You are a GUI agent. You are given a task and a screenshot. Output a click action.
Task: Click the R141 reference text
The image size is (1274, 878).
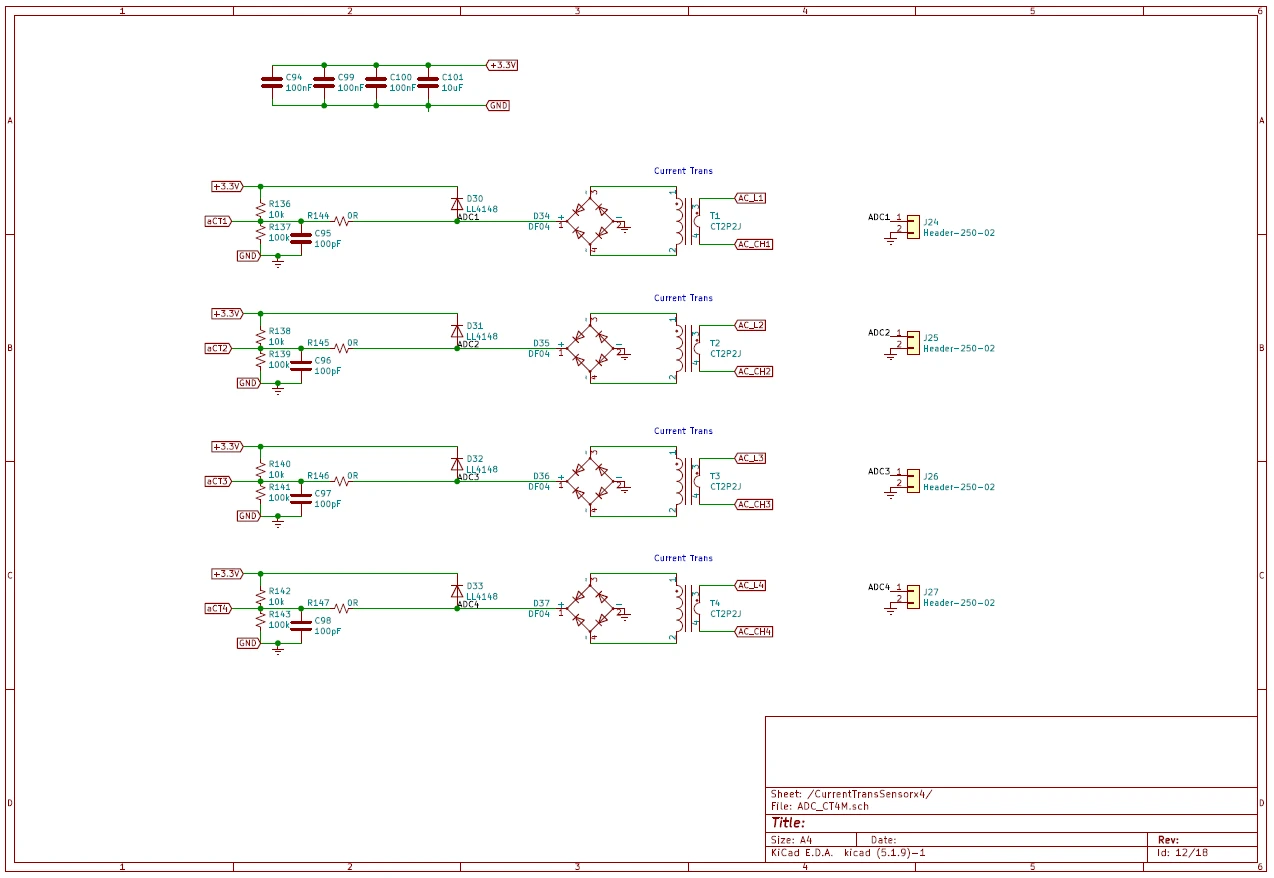point(280,487)
